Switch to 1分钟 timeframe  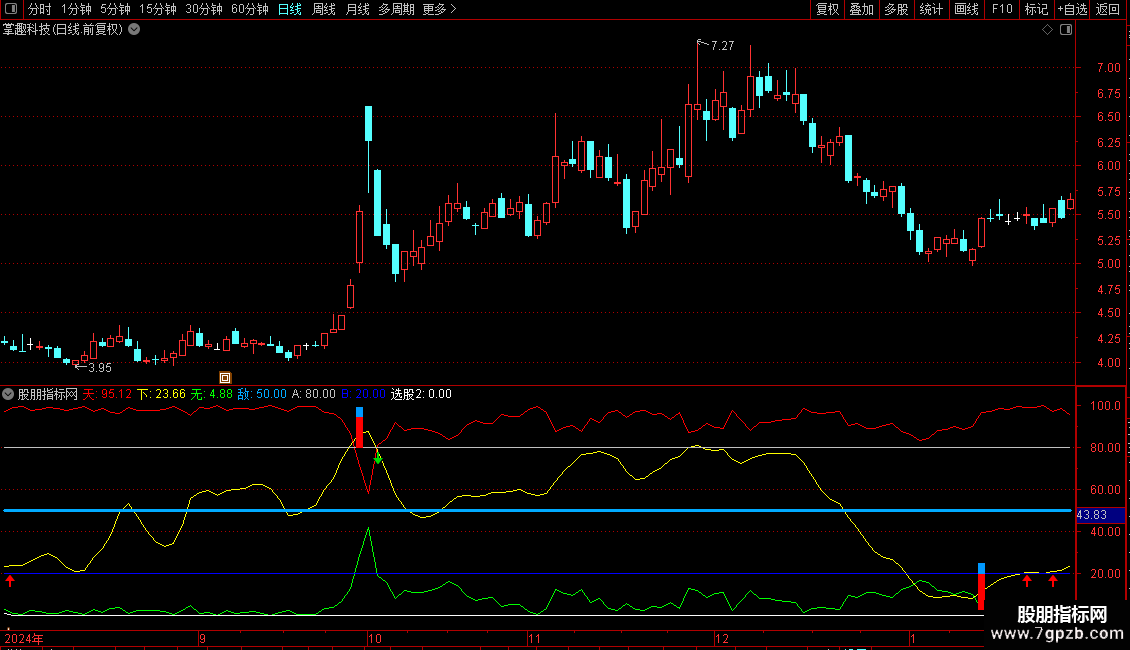pos(76,9)
